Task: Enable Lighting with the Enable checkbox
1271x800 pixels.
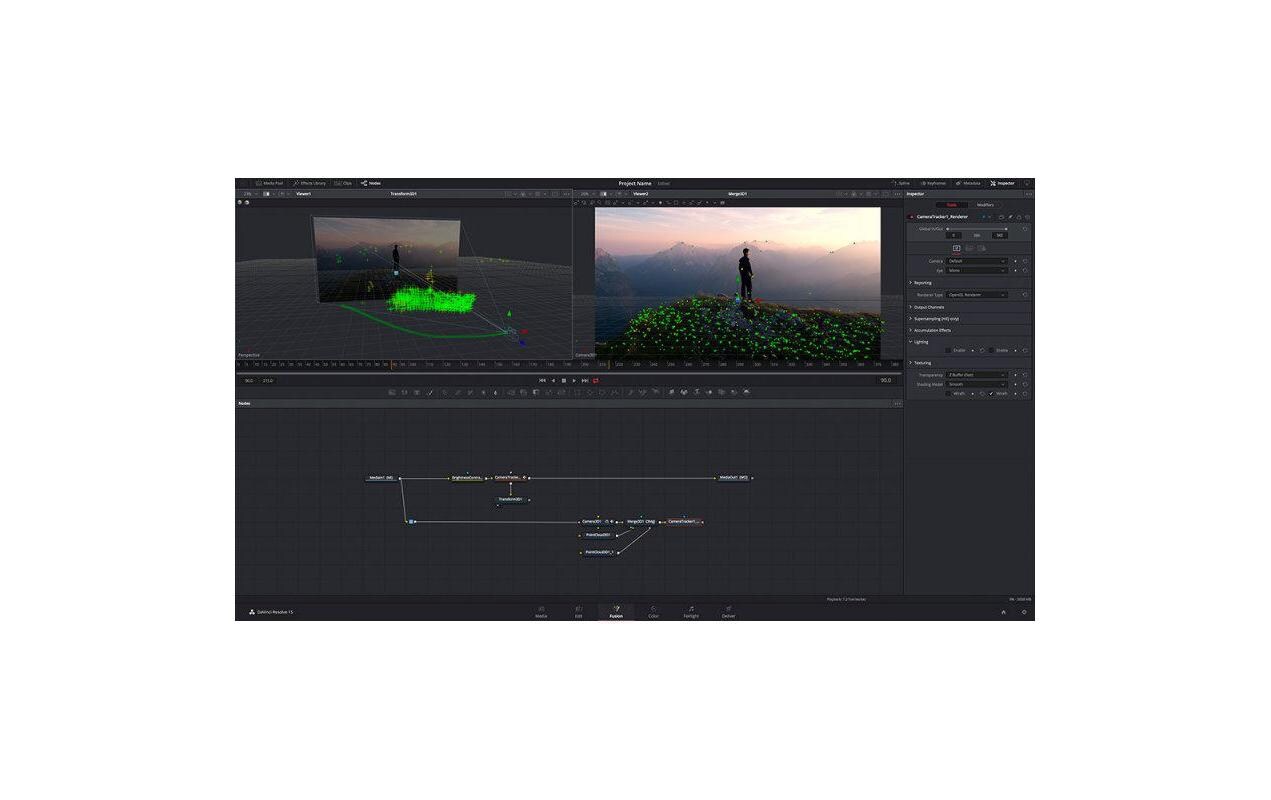Action: pos(948,350)
